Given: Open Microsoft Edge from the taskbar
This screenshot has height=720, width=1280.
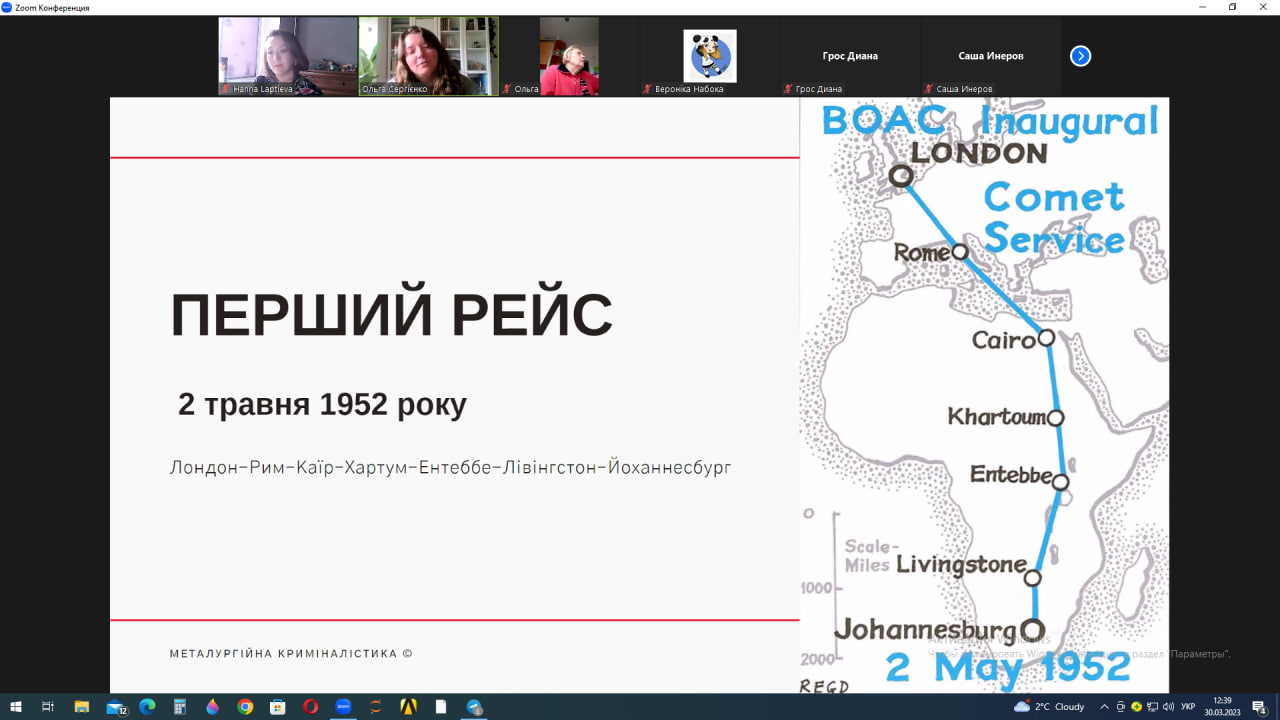Looking at the screenshot, I should coord(147,707).
